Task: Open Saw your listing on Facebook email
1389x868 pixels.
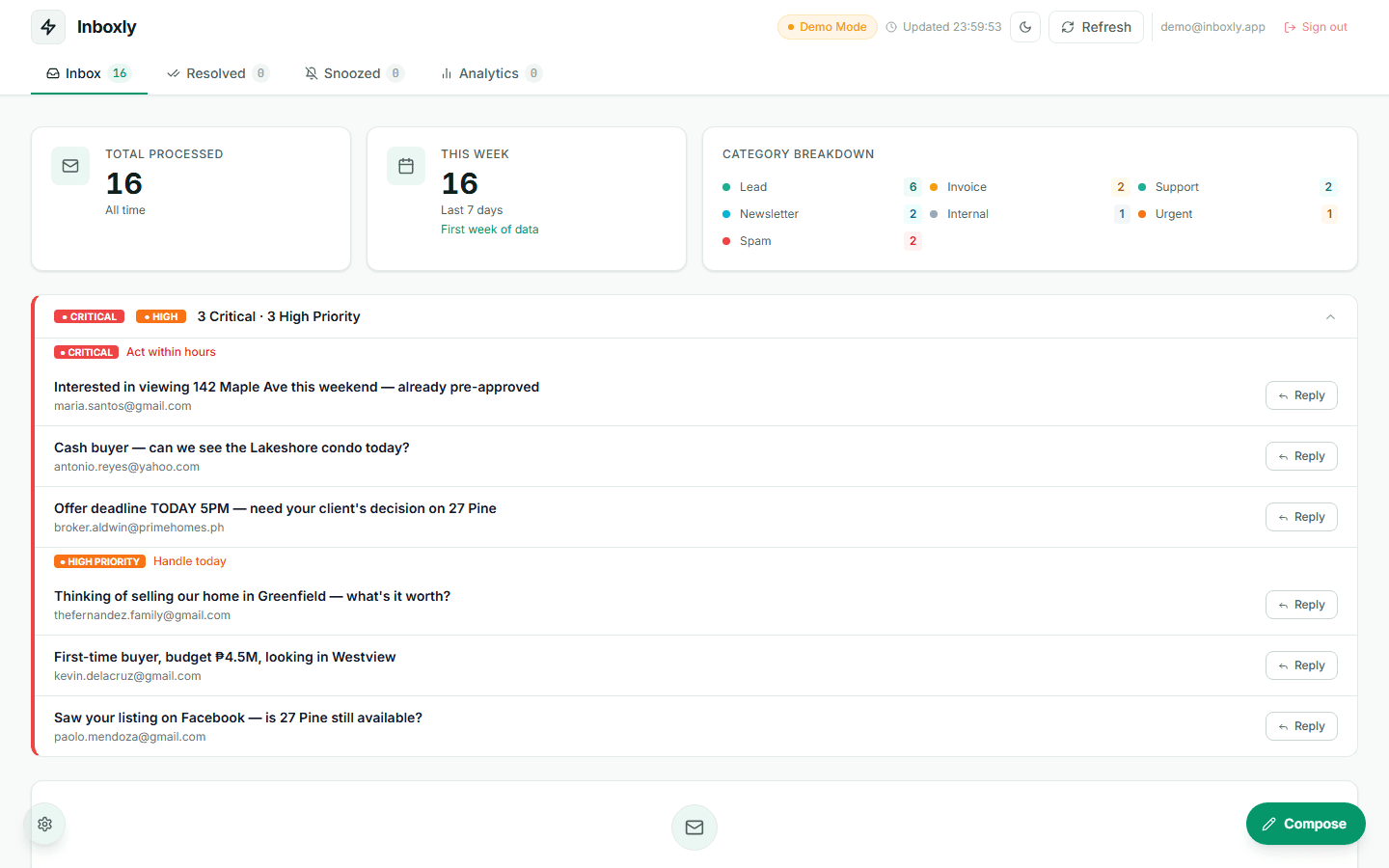Action: [x=238, y=718]
